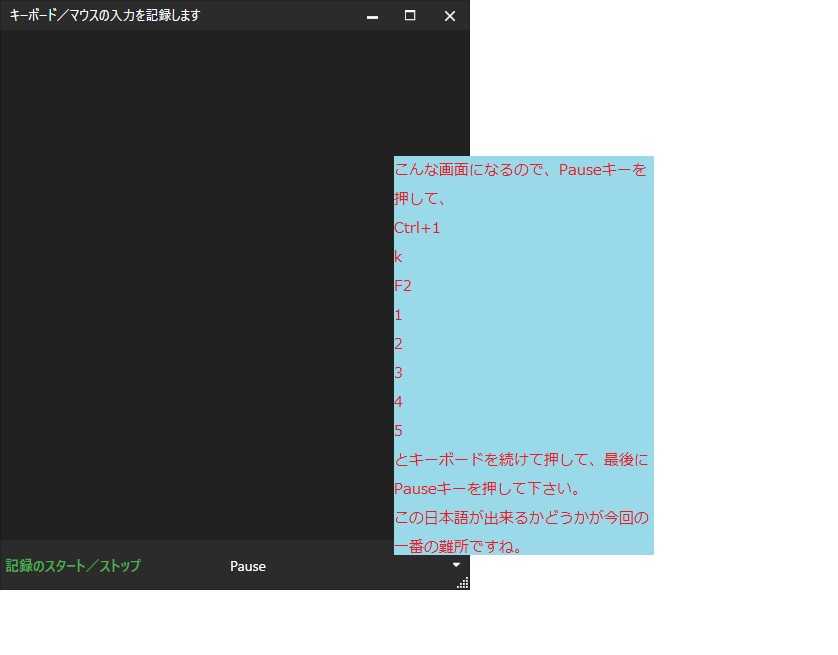The height and width of the screenshot is (655, 838).
Task: Click the text こんな画面になるので、Pauseキーを
Action: (520, 169)
